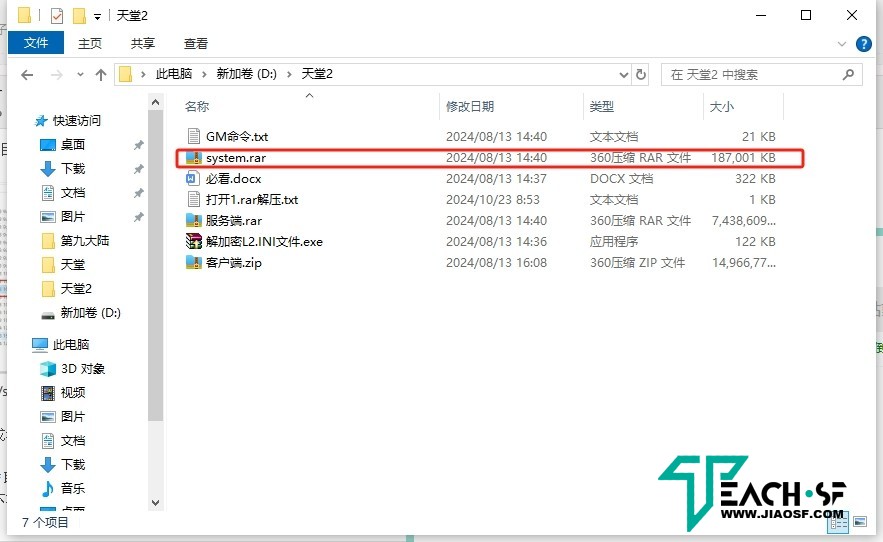The image size is (883, 542).
Task: Open 3D 对象 under 此电脑
Action: coord(83,368)
